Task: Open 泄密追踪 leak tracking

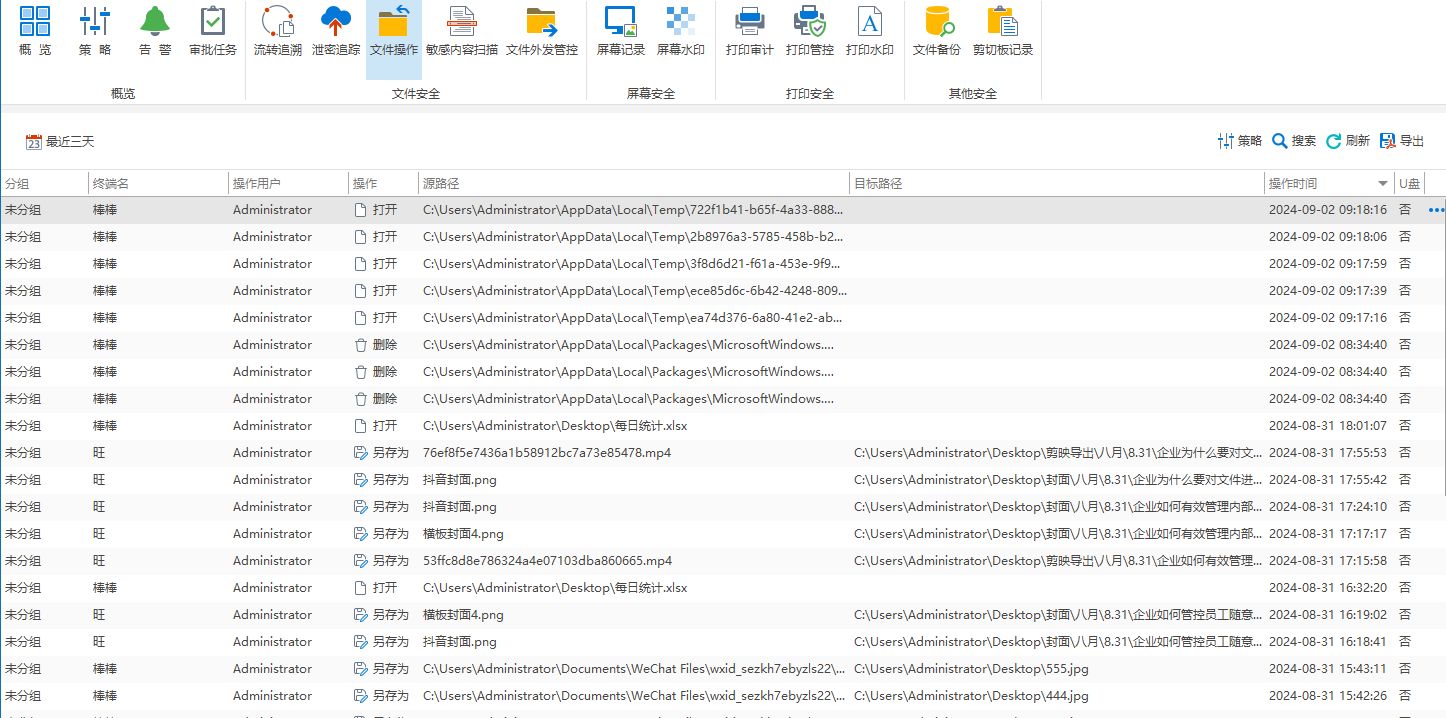Action: click(x=335, y=30)
